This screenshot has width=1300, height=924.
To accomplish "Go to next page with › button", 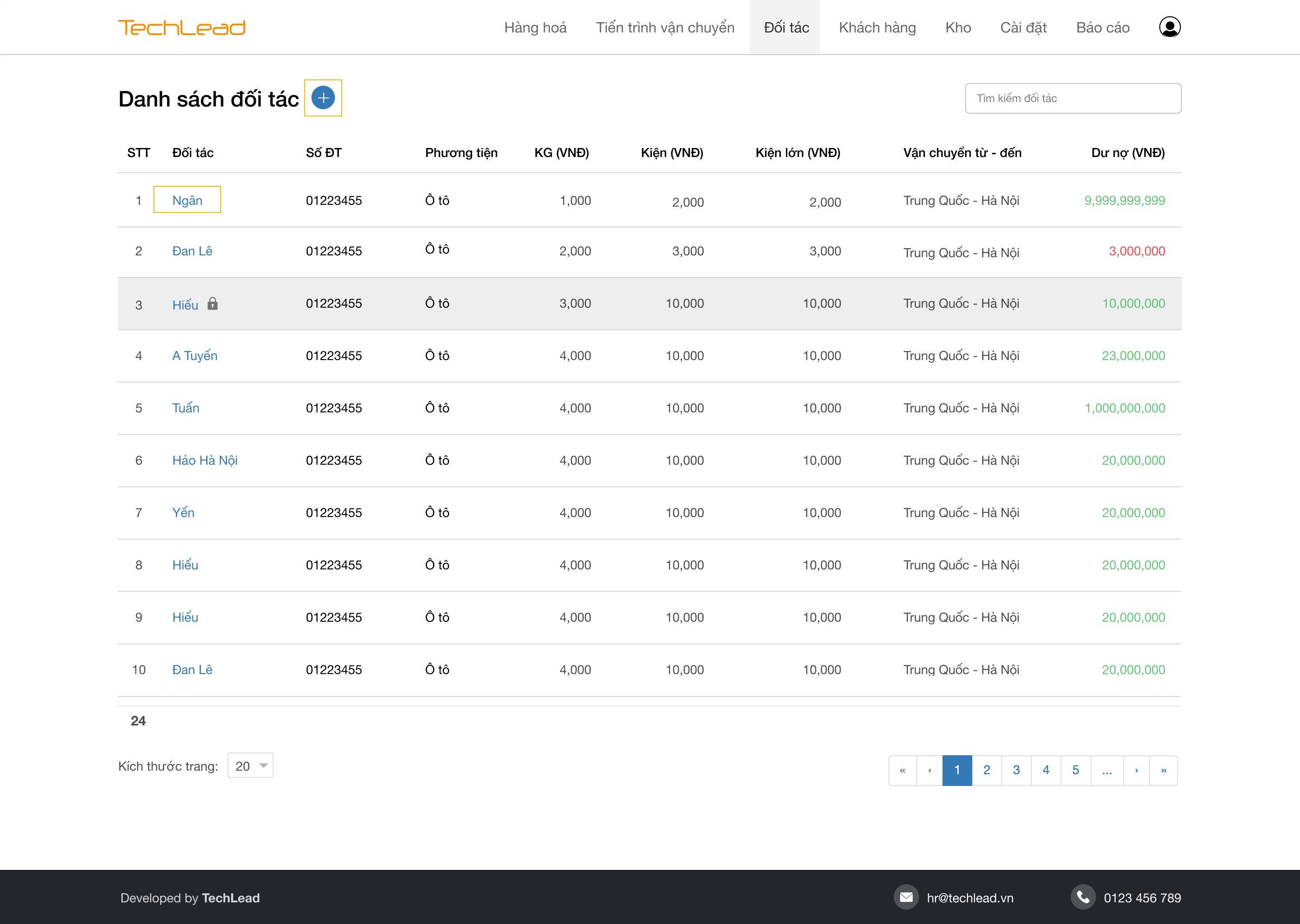I will [1137, 771].
